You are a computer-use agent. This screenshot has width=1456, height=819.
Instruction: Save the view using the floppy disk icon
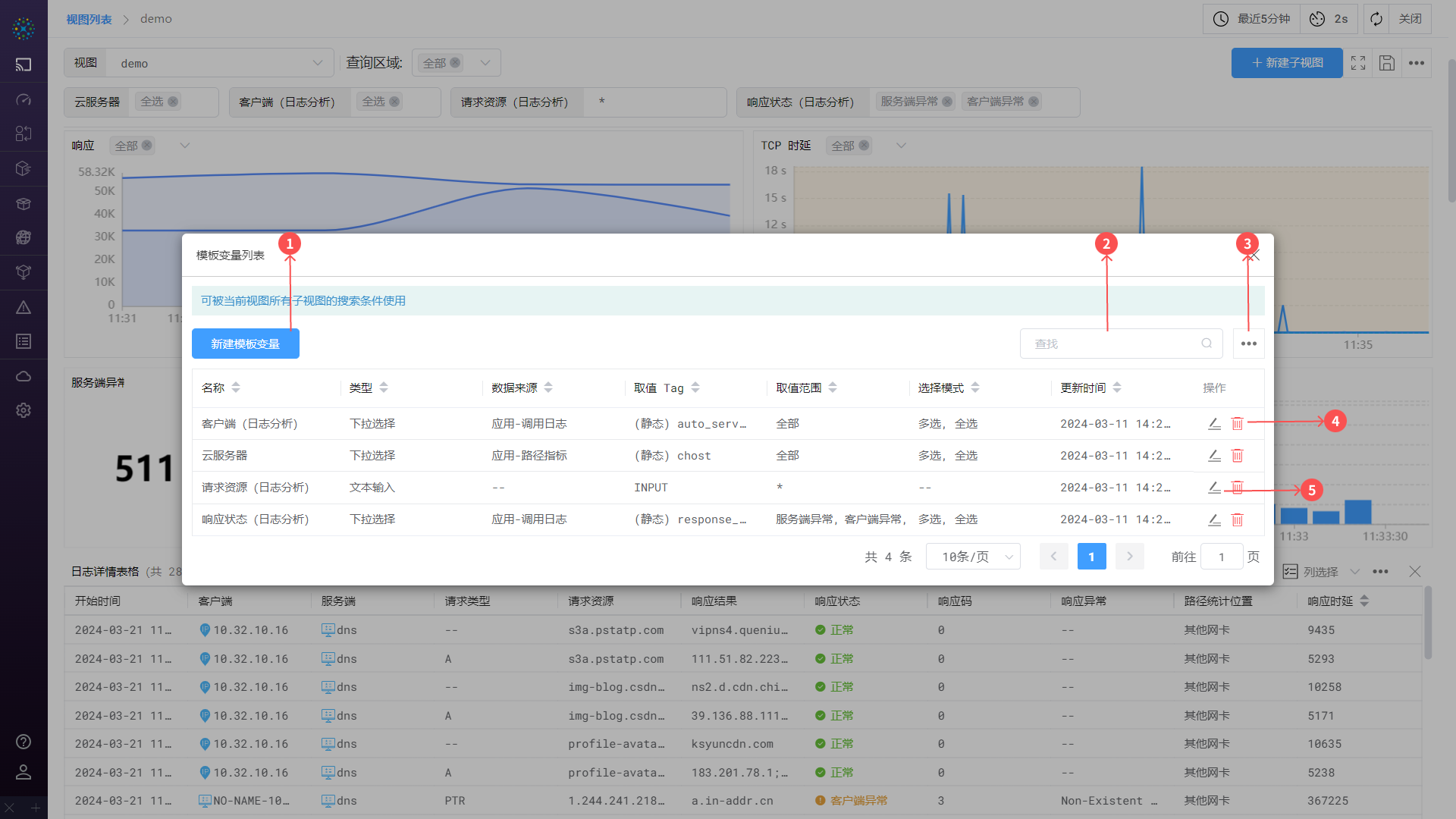coord(1387,63)
